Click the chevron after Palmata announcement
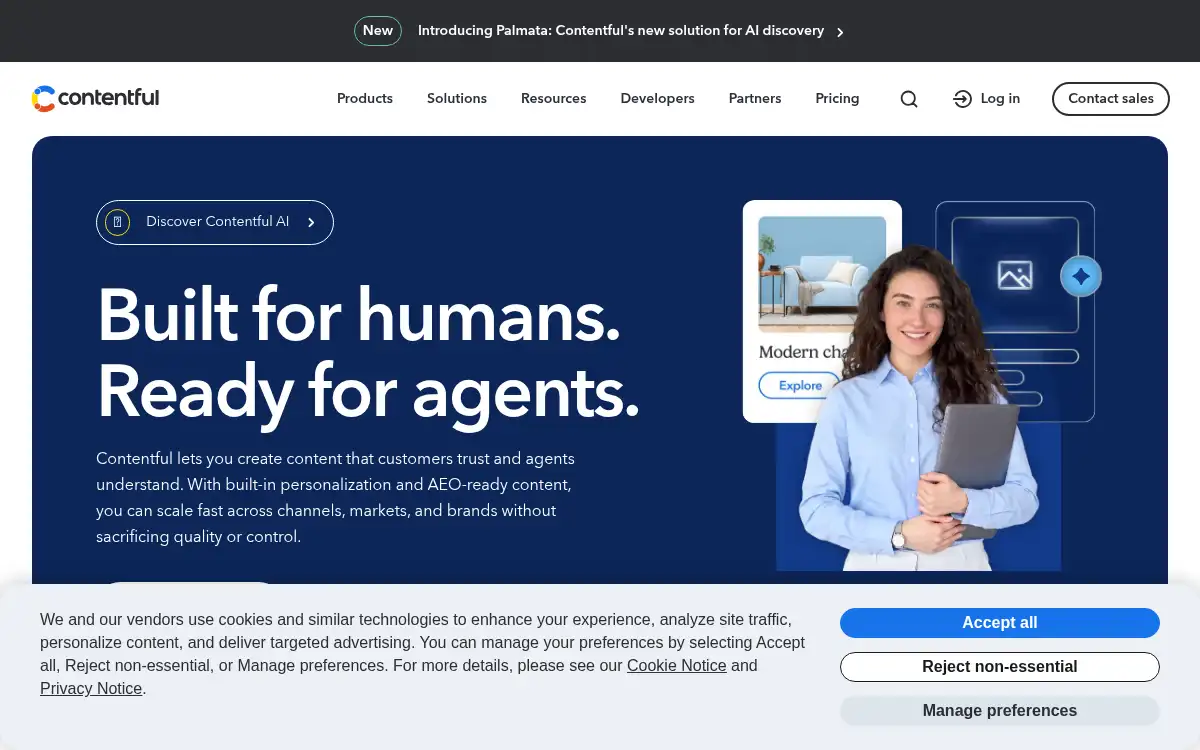 pos(840,32)
